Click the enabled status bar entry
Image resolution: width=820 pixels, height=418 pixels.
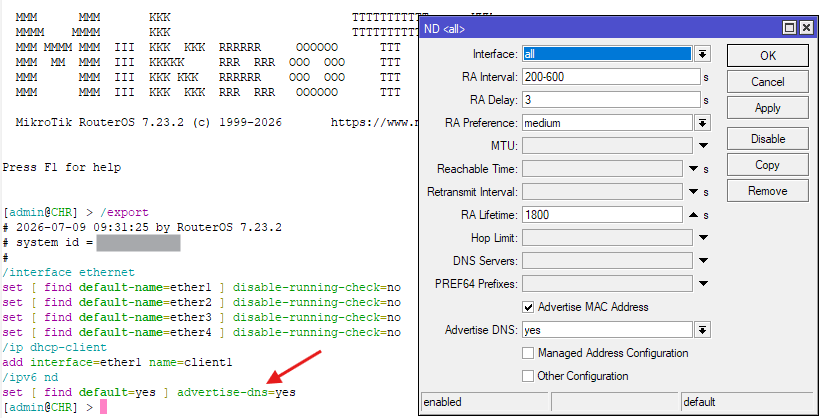point(485,402)
